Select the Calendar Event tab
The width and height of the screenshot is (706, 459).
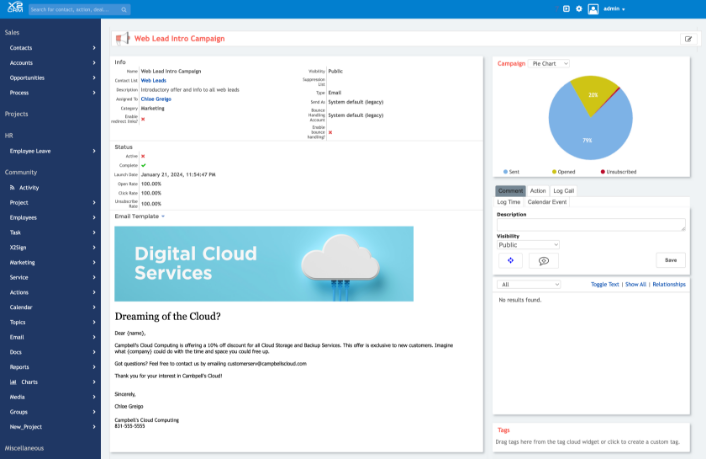[x=546, y=202]
